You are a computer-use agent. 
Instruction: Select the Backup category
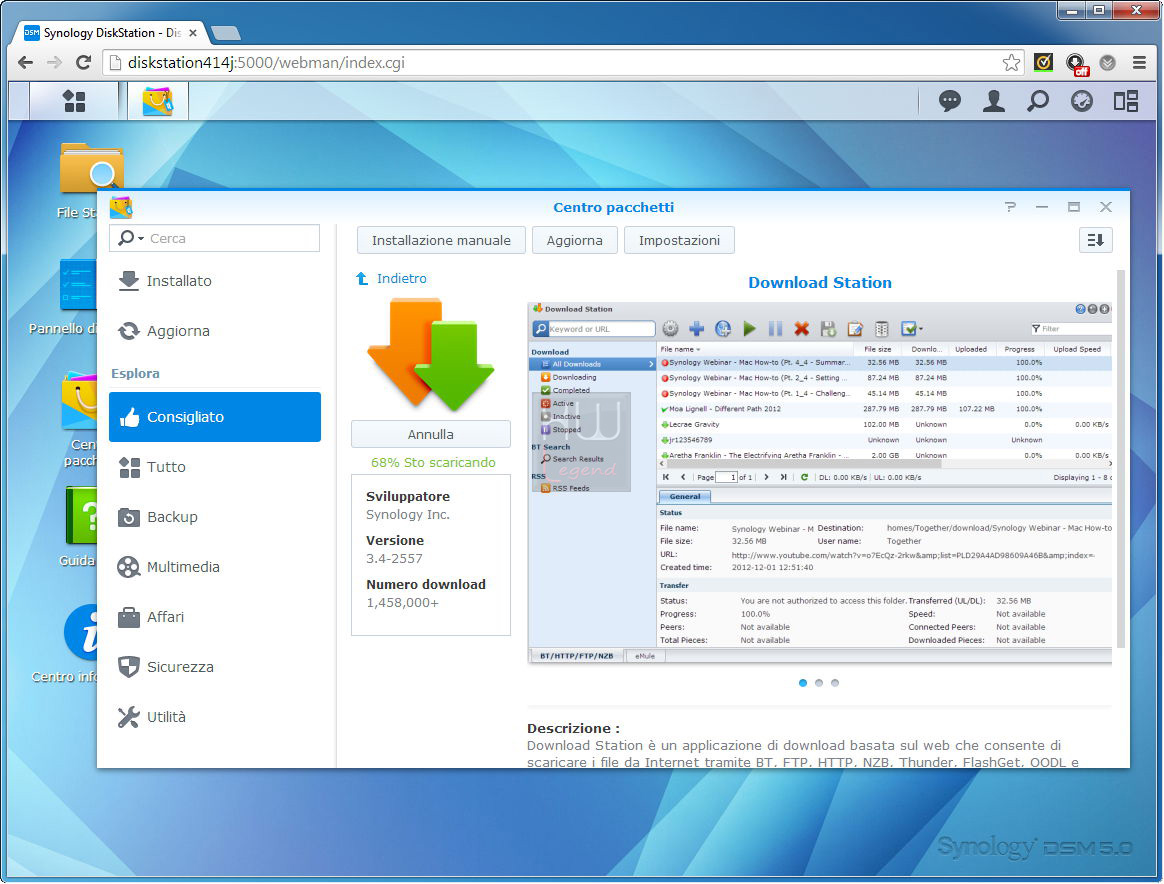215,517
